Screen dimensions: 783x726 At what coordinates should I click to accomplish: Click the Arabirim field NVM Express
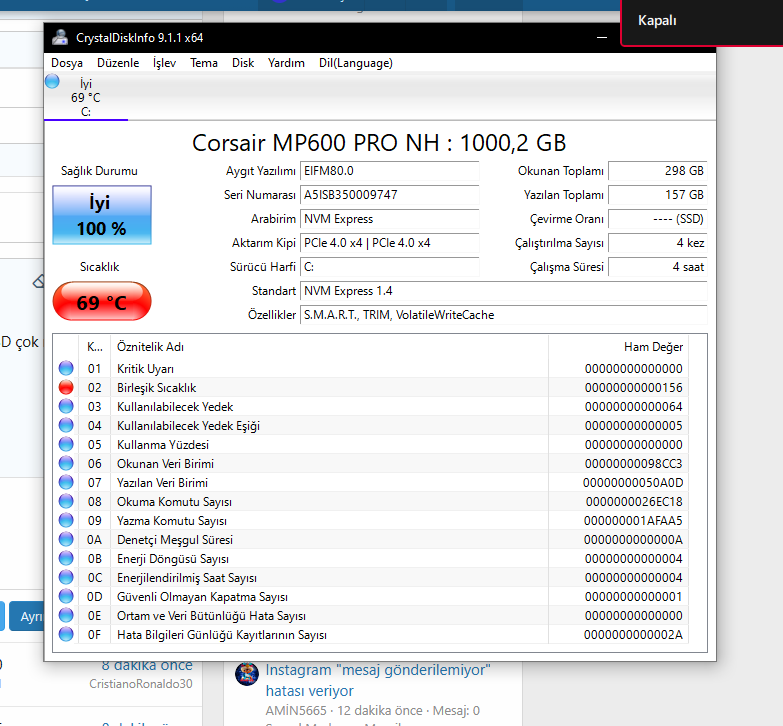click(390, 219)
